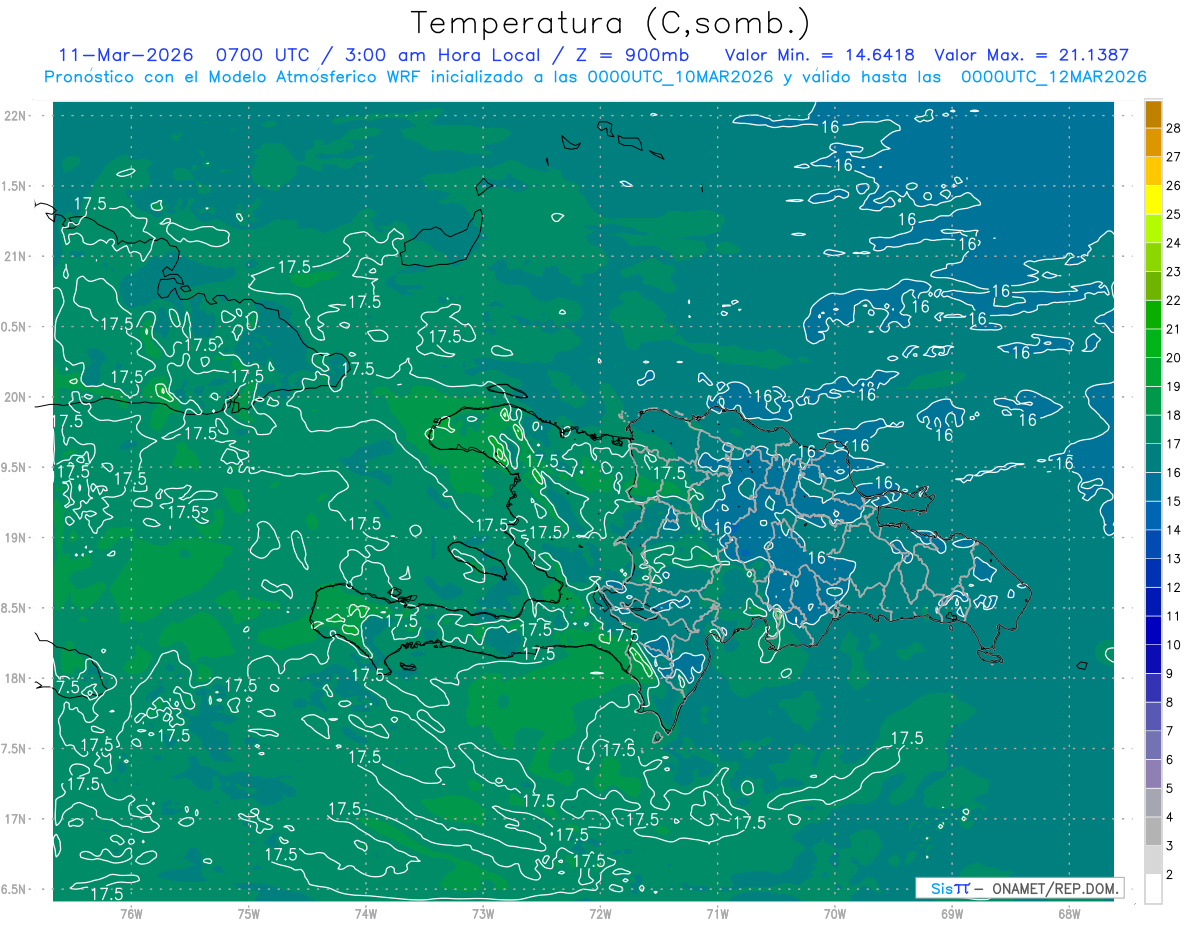Select the '69W' longitude axis label
The width and height of the screenshot is (1200, 927).
952,913
